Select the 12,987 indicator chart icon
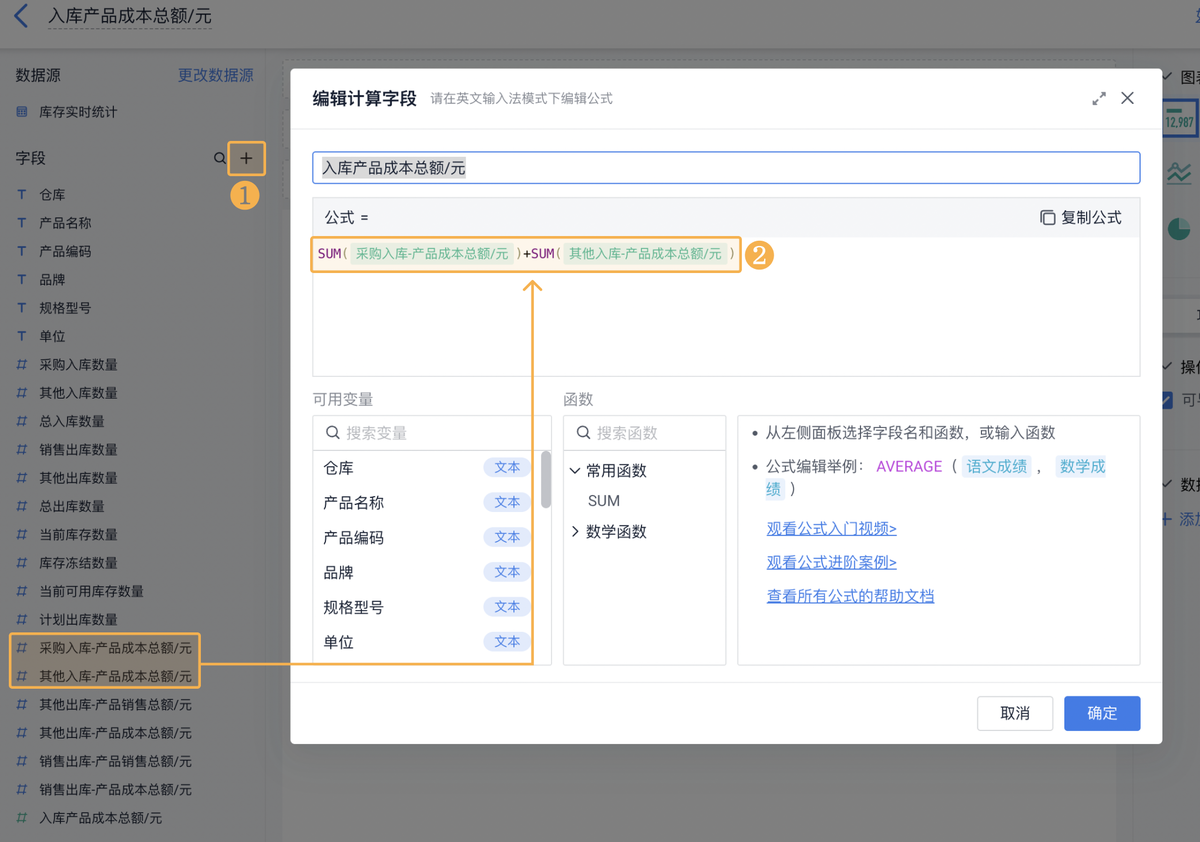The width and height of the screenshot is (1200, 842). point(1180,117)
